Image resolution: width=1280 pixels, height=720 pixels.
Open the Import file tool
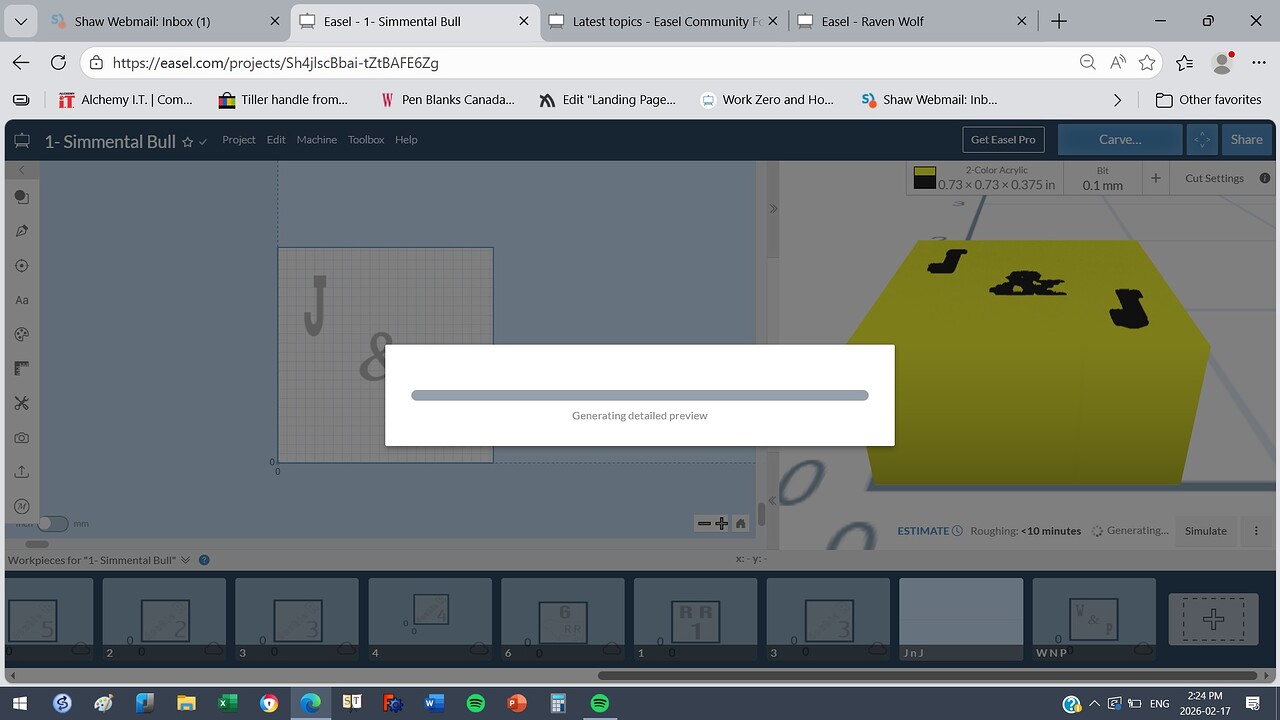point(21,470)
